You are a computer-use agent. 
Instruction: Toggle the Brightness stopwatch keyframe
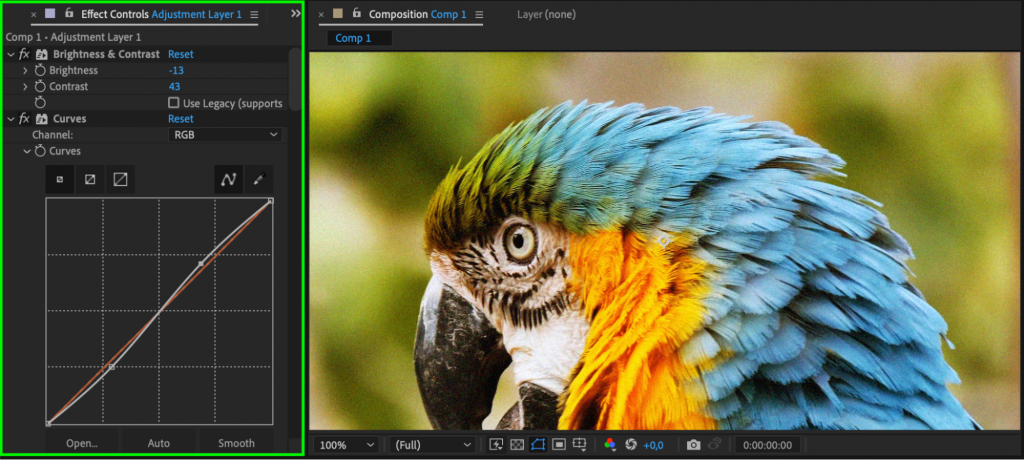(40, 71)
